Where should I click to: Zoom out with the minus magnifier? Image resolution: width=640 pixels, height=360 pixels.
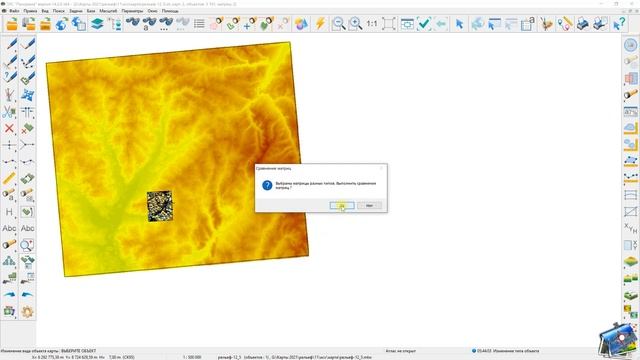click(338, 24)
